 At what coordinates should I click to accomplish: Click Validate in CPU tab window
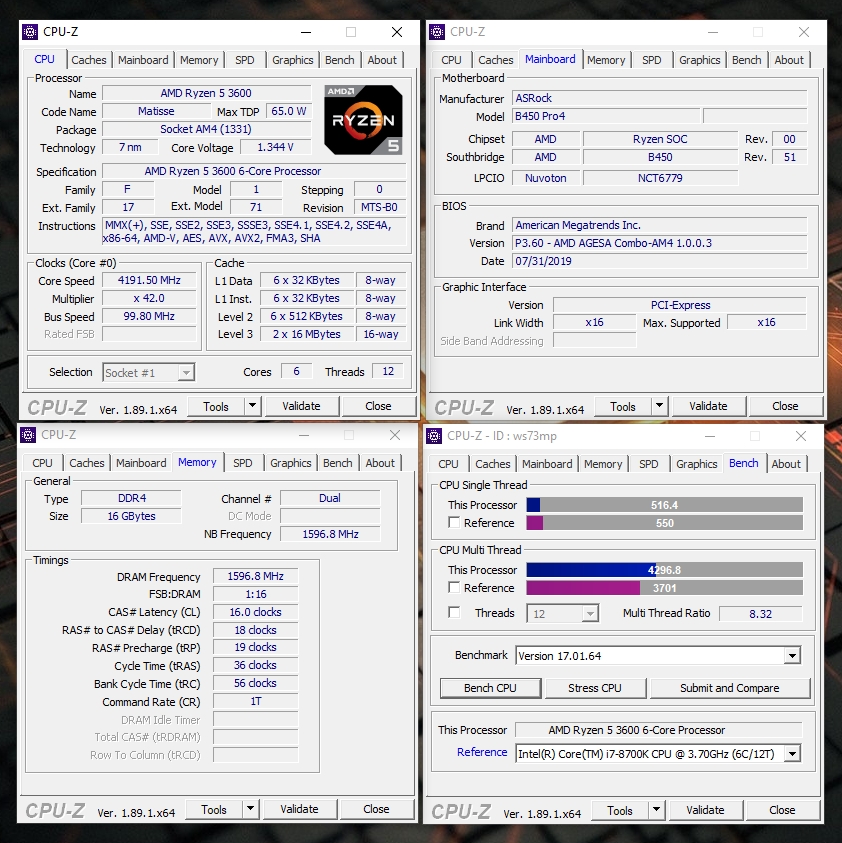302,406
